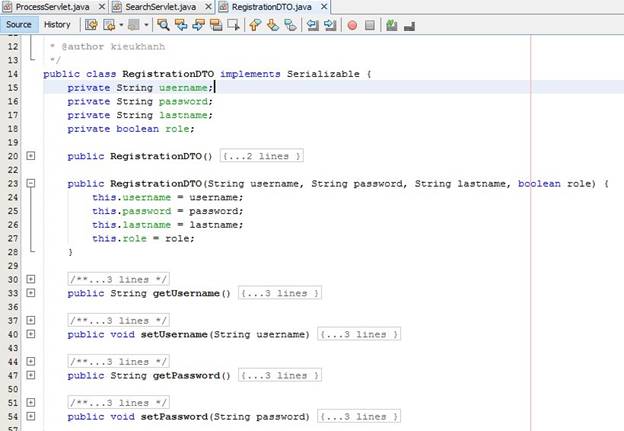Click the '/**...3 lines */' placeholder on line 37
The width and height of the screenshot is (624, 431).
tap(119, 320)
